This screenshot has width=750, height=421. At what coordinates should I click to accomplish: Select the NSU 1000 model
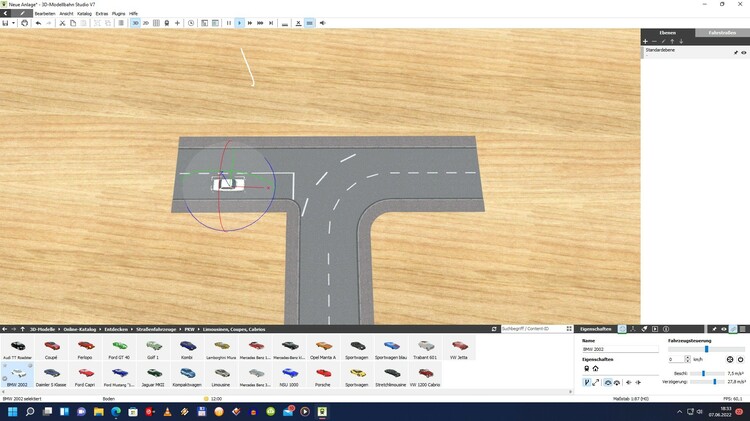click(289, 376)
